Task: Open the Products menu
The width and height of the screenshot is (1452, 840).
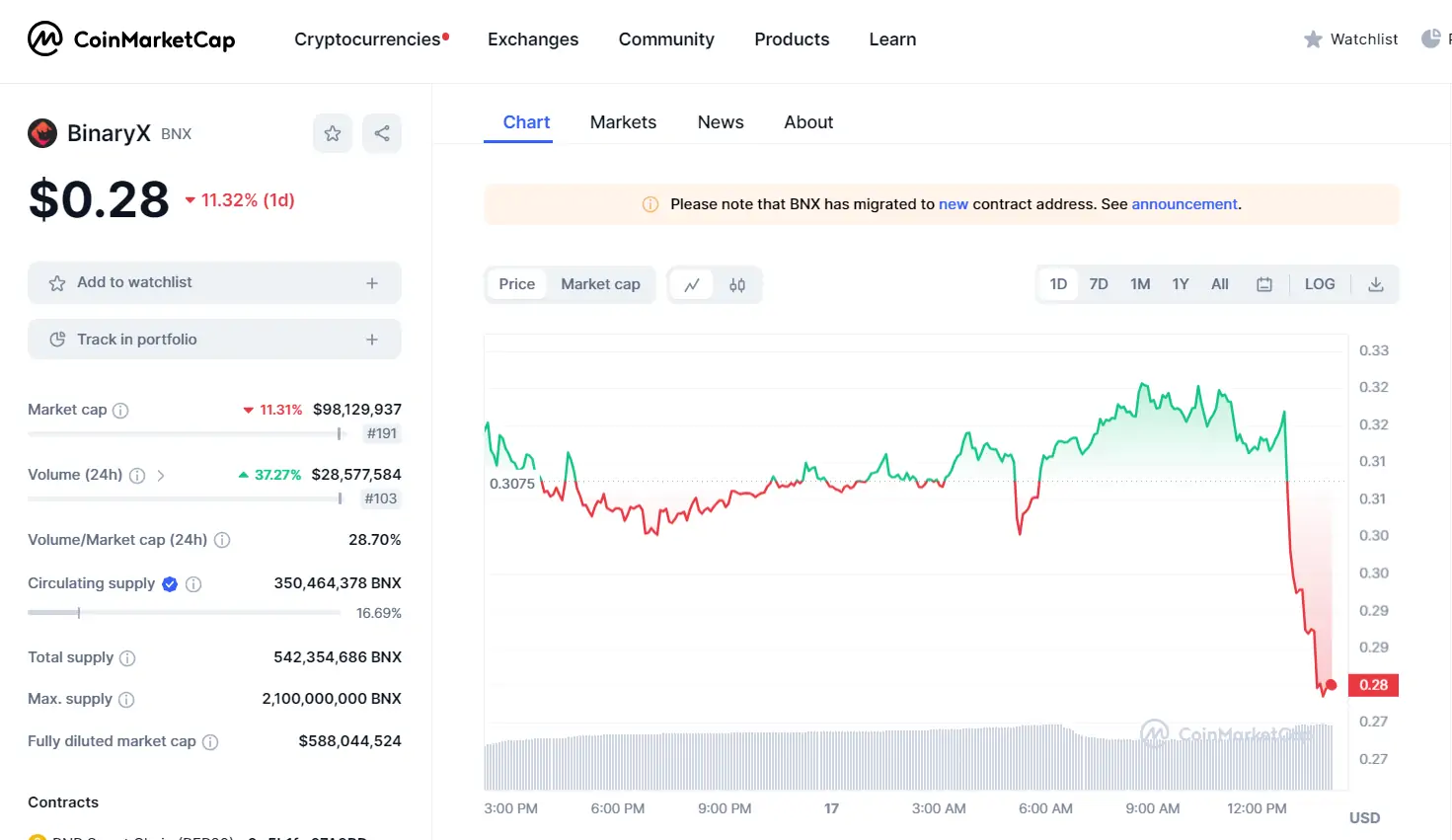Action: (x=792, y=39)
